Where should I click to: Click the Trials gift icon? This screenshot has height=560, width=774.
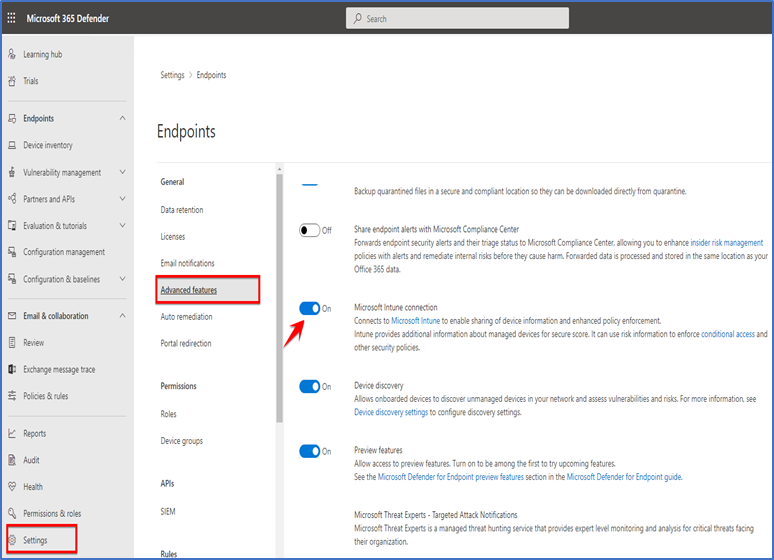[12, 81]
